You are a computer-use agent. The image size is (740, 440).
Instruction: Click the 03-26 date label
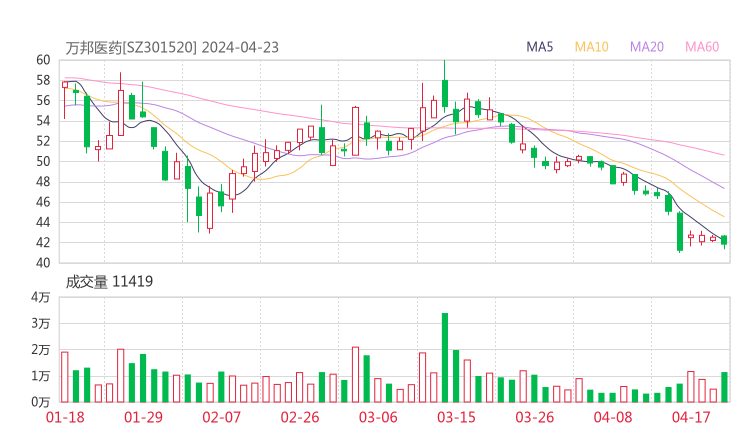tap(535, 417)
